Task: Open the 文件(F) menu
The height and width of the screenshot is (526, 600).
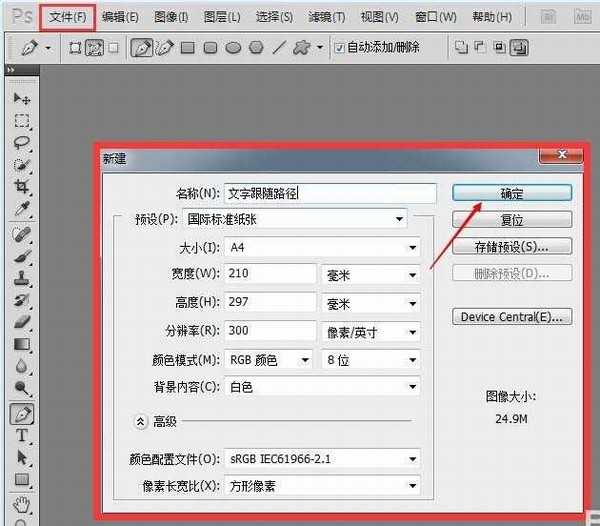Action: pos(69,17)
